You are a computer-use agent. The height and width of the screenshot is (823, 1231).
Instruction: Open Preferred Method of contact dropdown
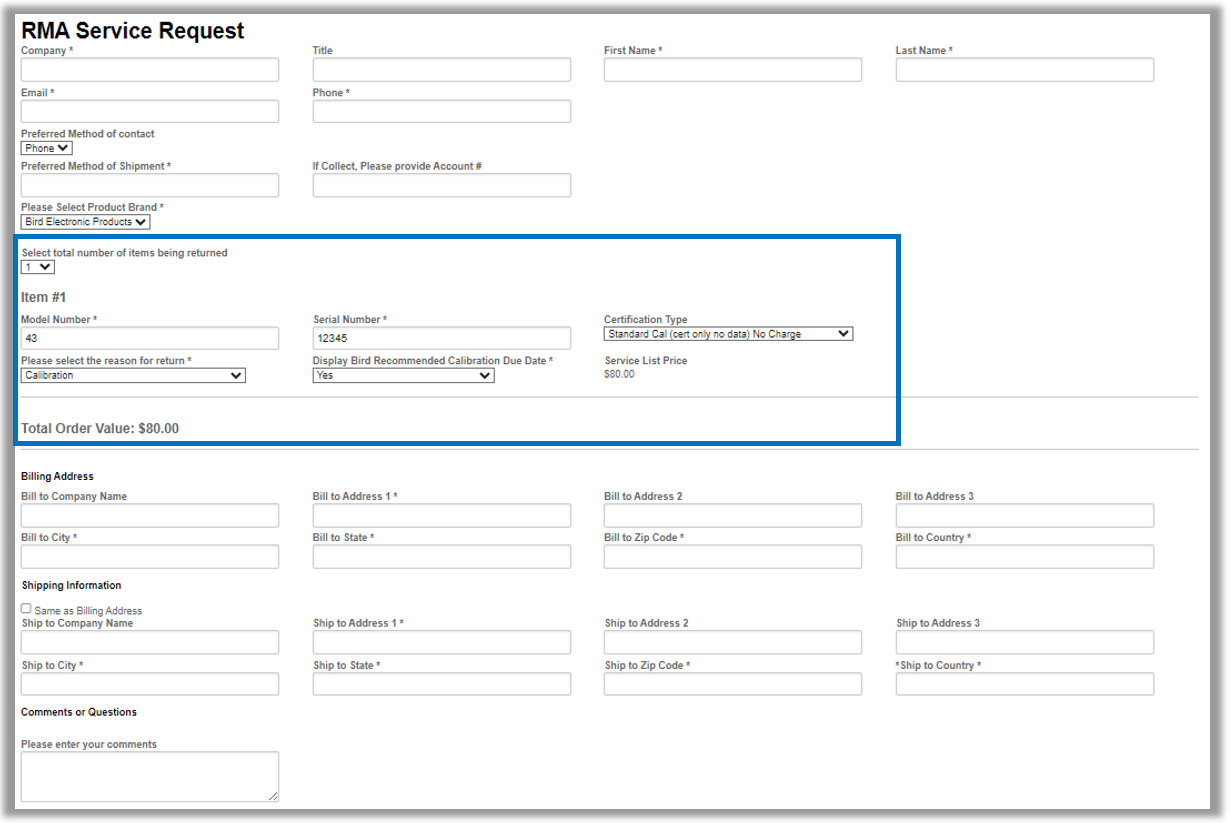tap(47, 148)
